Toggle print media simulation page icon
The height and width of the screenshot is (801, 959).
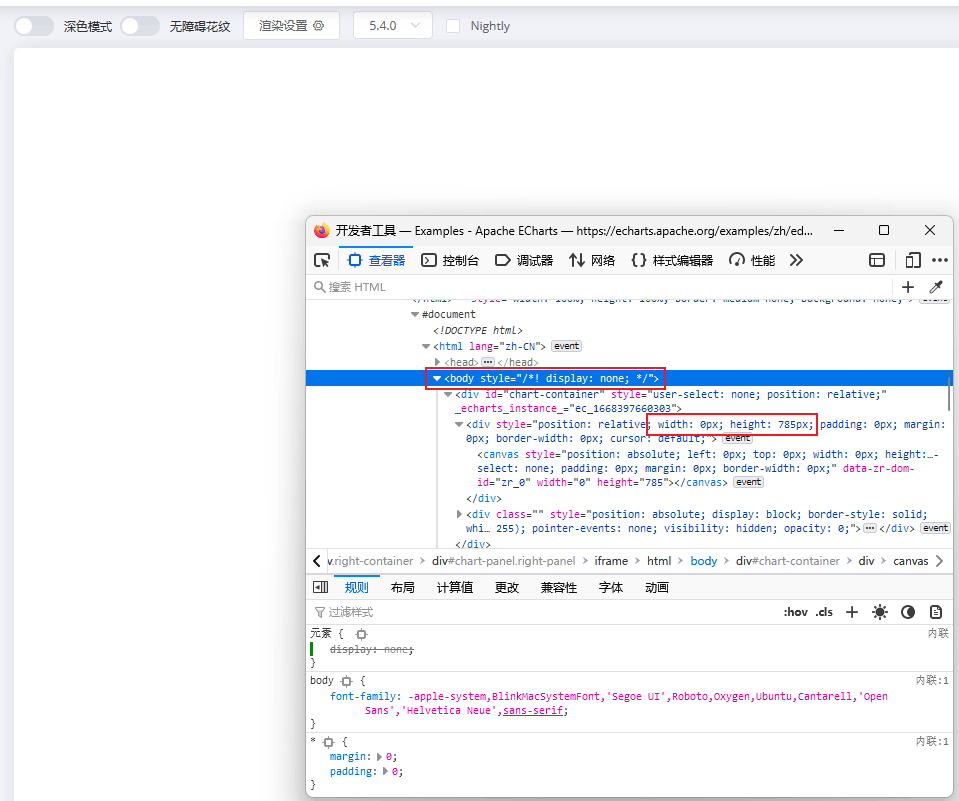(x=936, y=612)
